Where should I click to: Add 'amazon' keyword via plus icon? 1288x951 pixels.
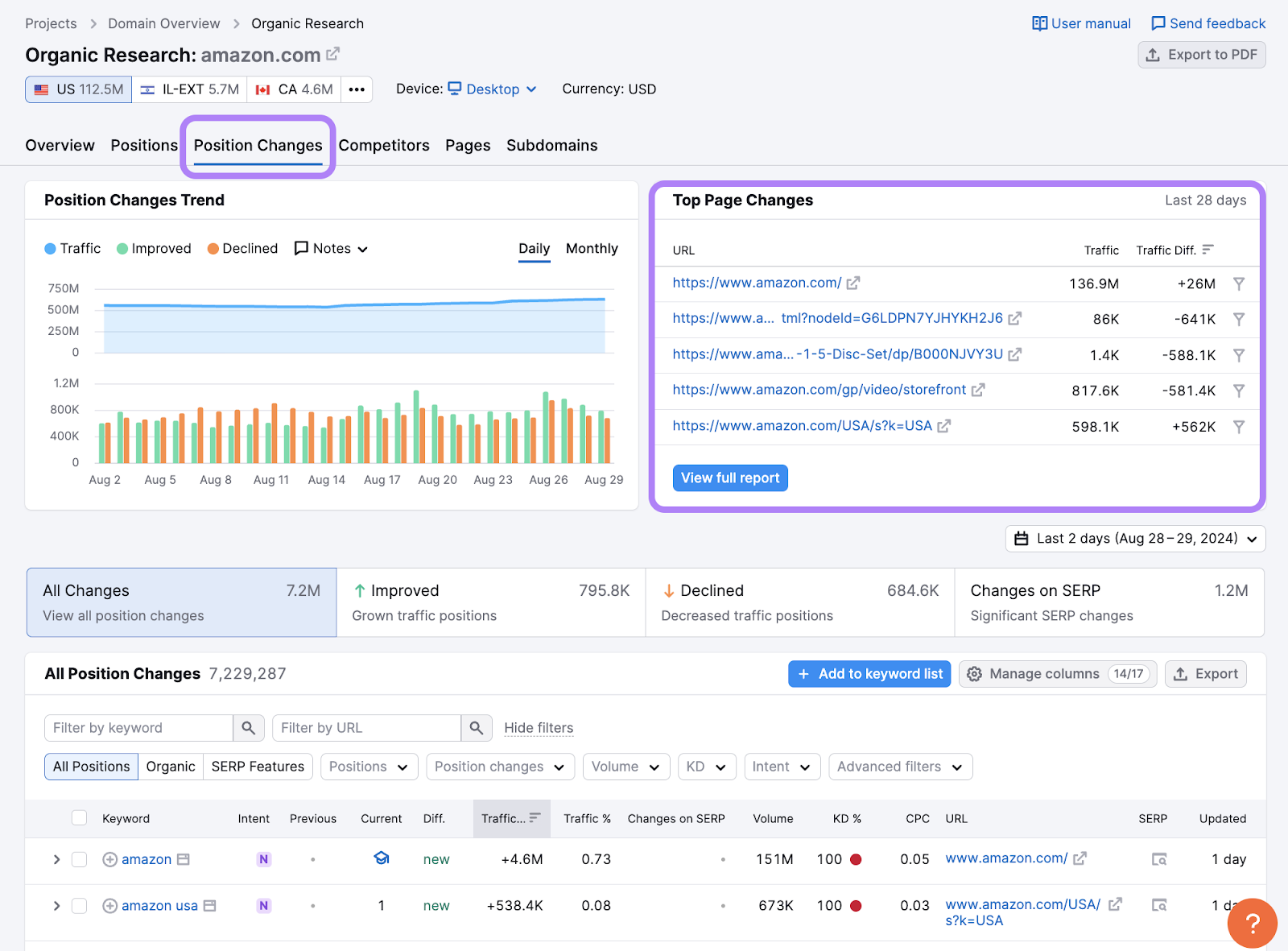point(110,859)
